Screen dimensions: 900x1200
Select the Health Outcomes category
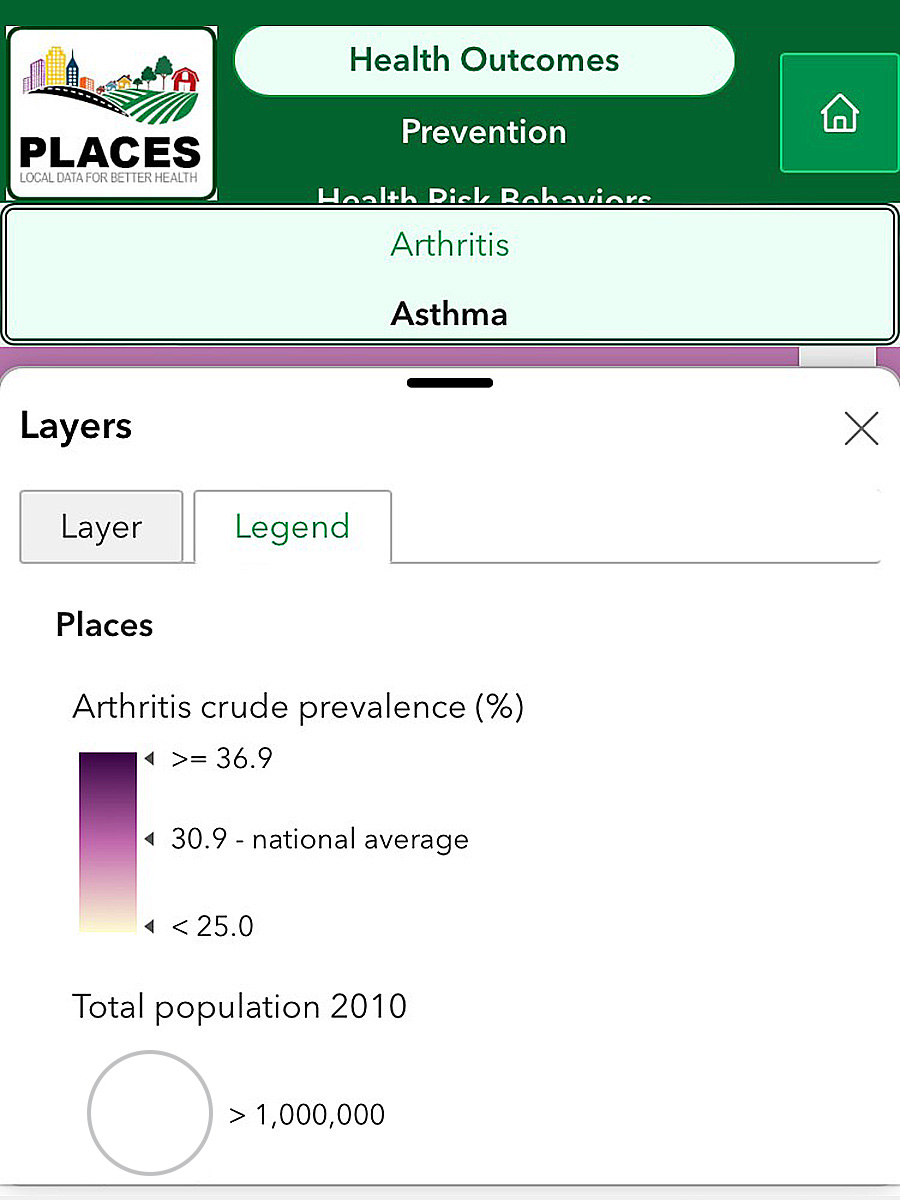[x=484, y=60]
